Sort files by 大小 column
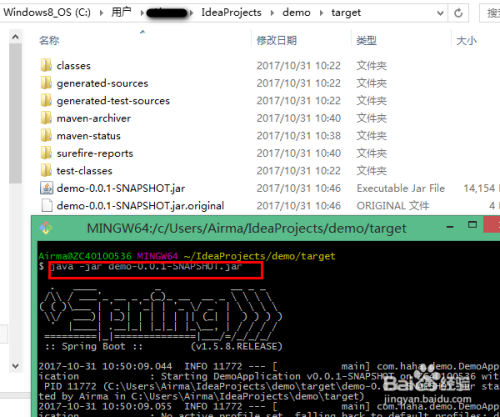Screen dimensions: 500x417 pos(466,40)
